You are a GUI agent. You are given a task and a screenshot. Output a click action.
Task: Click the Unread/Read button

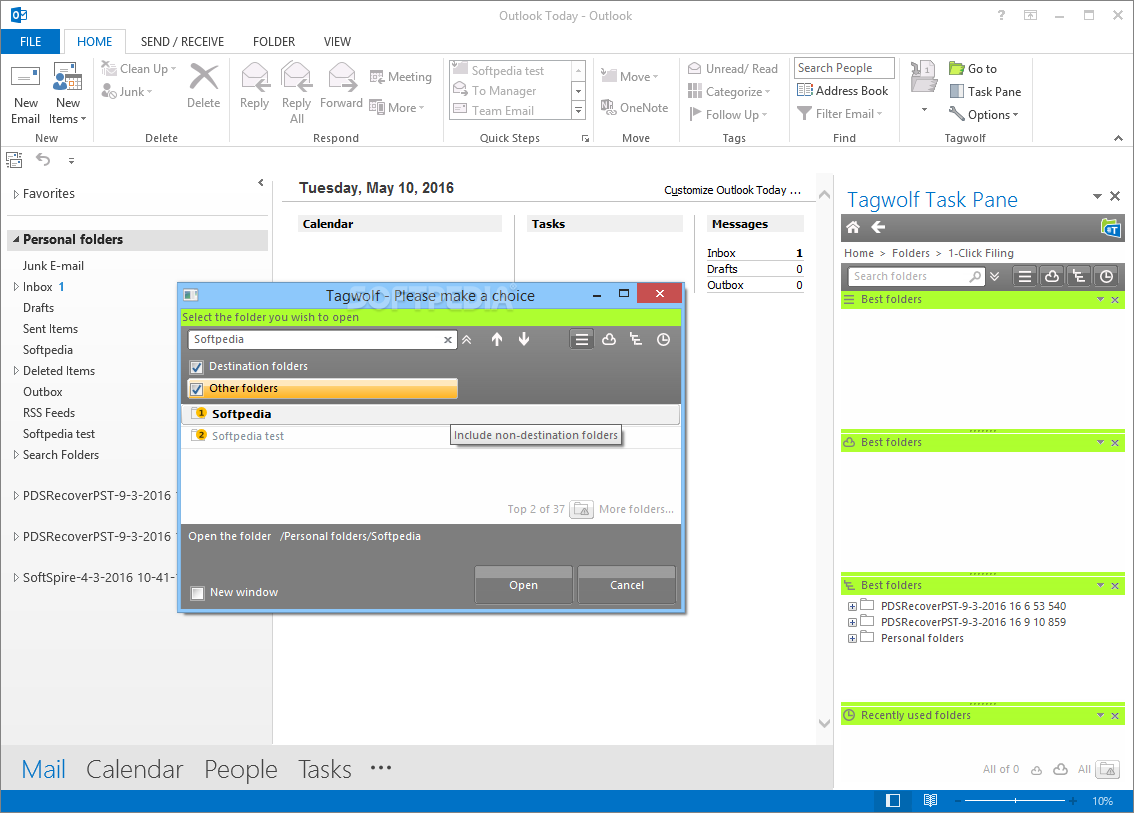click(733, 69)
